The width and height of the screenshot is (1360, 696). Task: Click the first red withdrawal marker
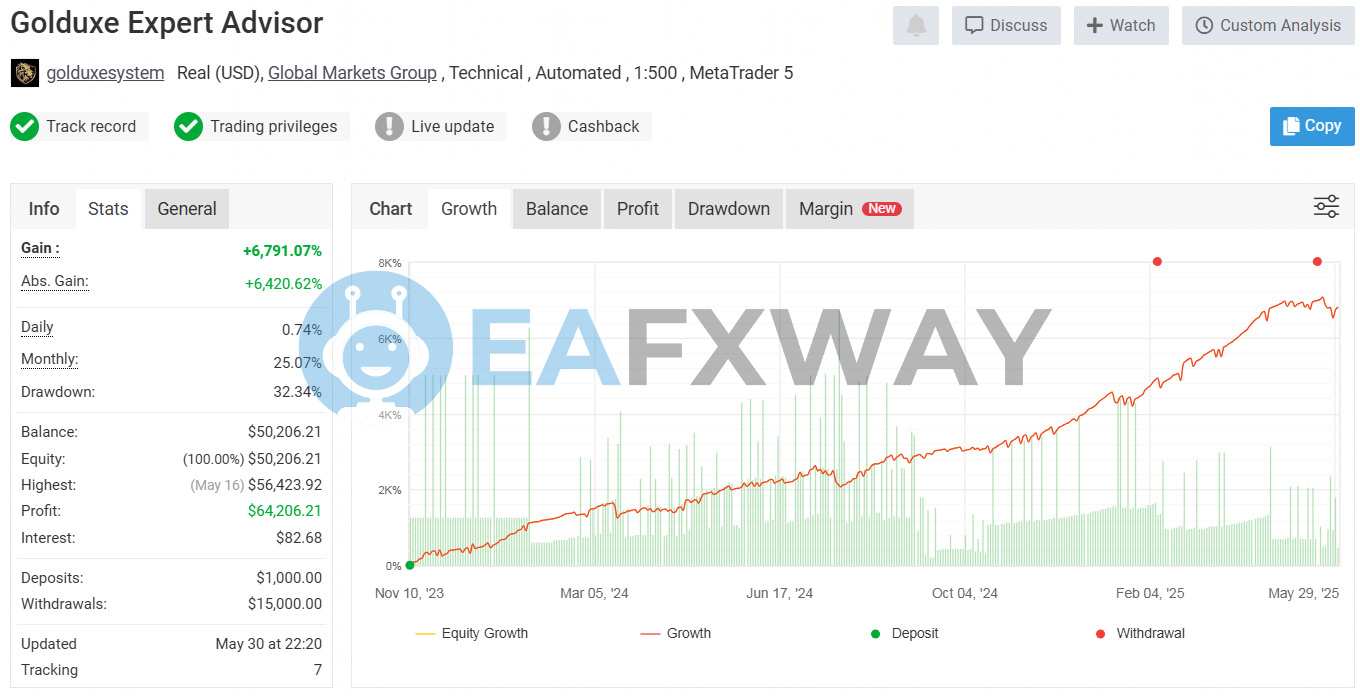point(1157,262)
